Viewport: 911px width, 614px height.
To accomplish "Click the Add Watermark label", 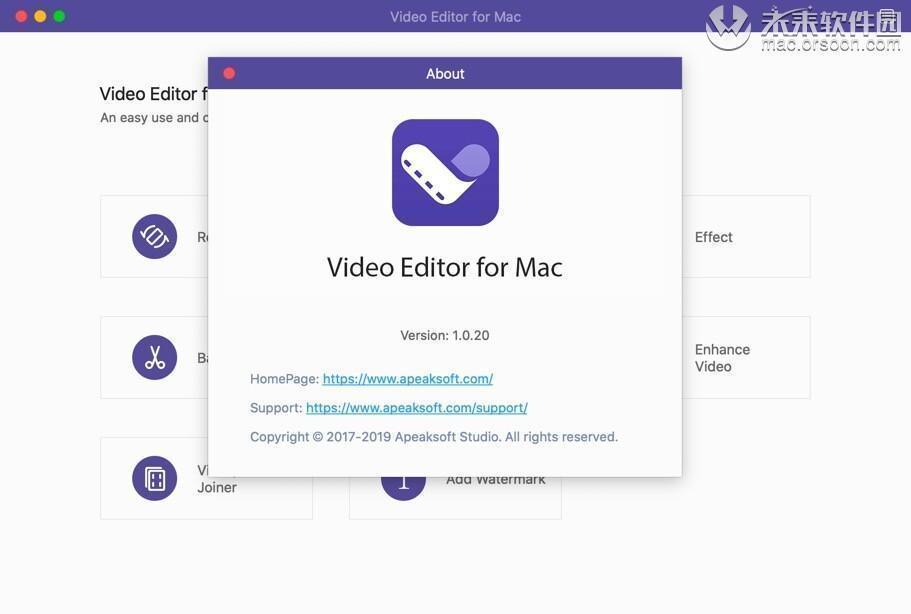I will point(496,481).
